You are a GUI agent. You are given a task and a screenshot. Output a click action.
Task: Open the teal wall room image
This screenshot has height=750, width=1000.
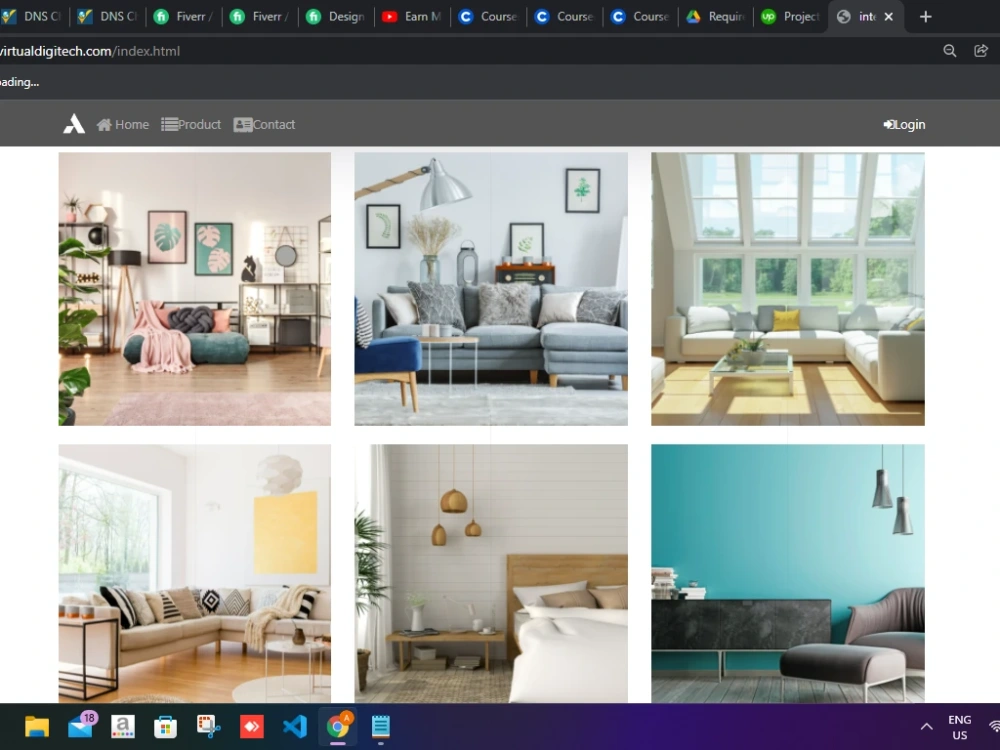788,573
